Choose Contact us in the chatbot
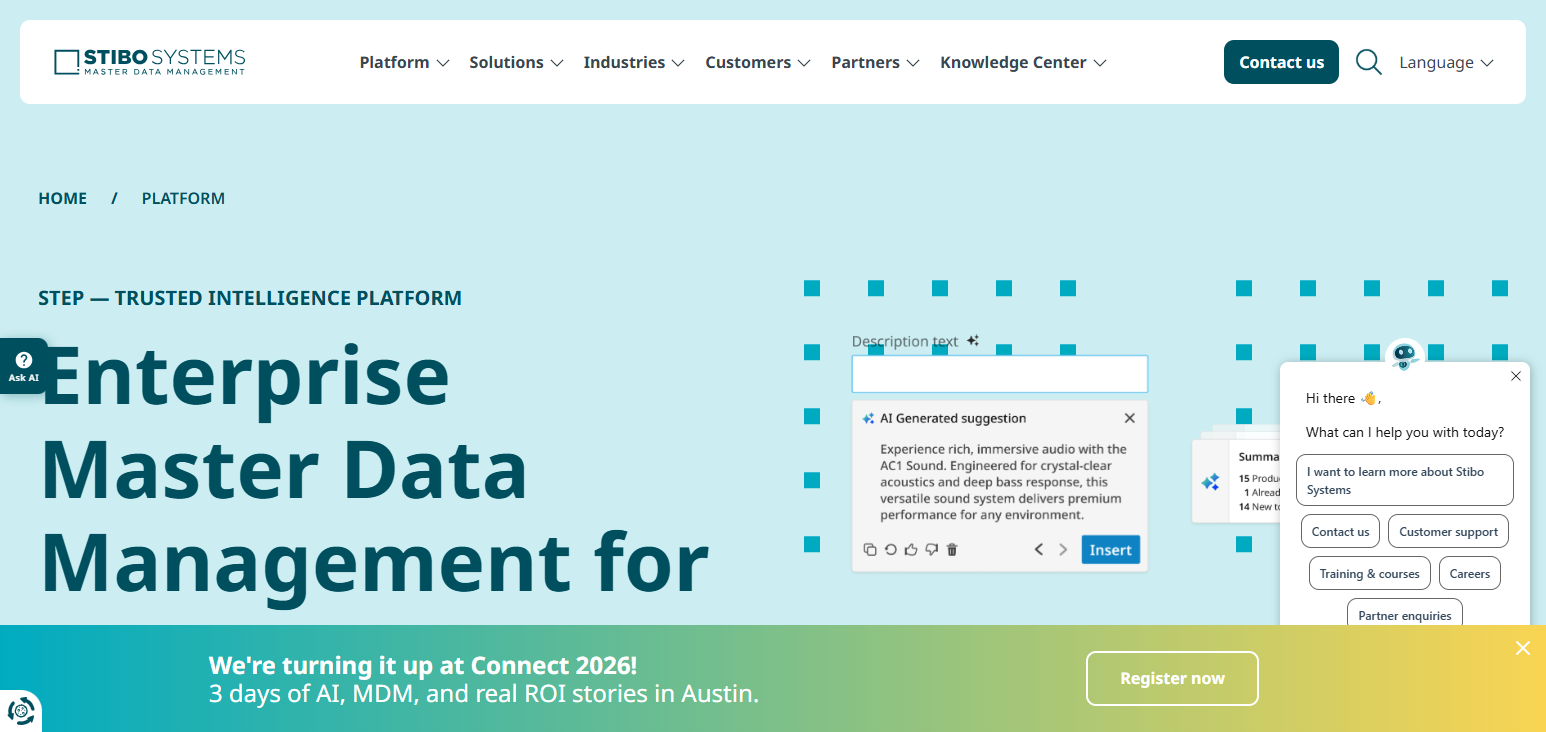 pos(1340,531)
